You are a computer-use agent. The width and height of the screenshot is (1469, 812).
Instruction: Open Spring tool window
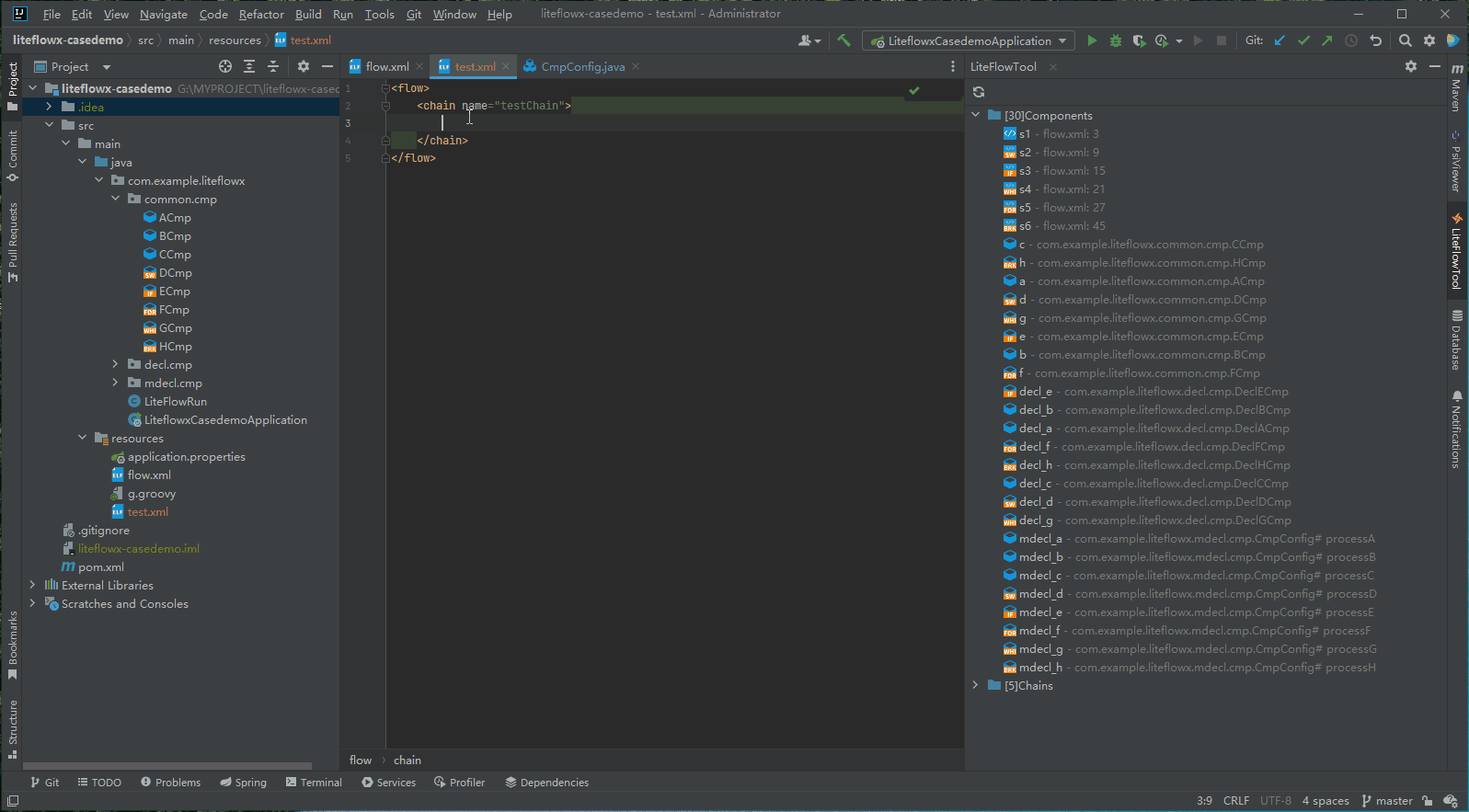click(243, 783)
